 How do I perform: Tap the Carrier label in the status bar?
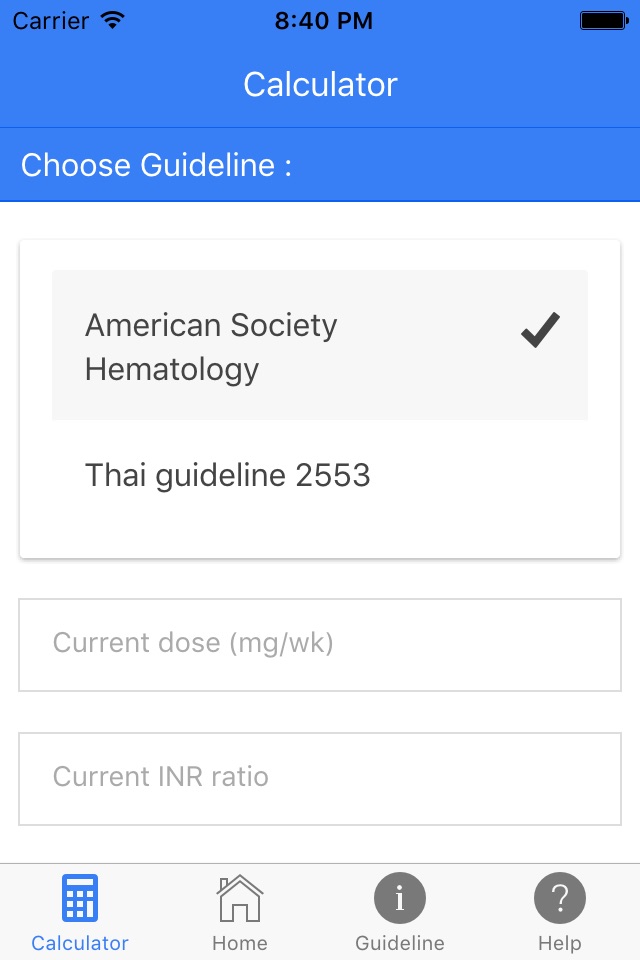pyautogui.click(x=51, y=21)
